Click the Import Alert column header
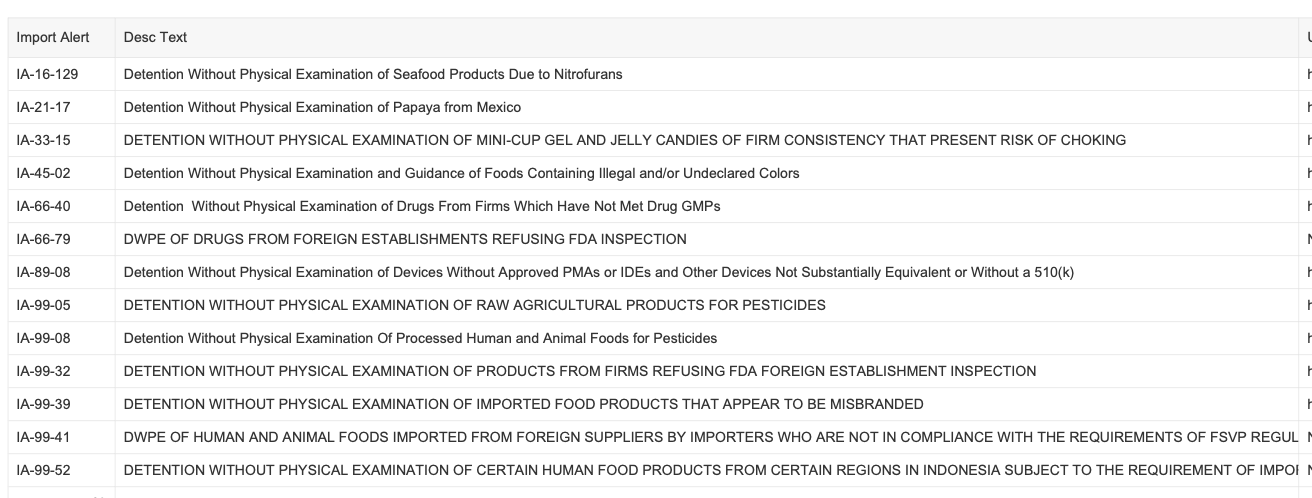The height and width of the screenshot is (498, 1312). click(x=51, y=38)
